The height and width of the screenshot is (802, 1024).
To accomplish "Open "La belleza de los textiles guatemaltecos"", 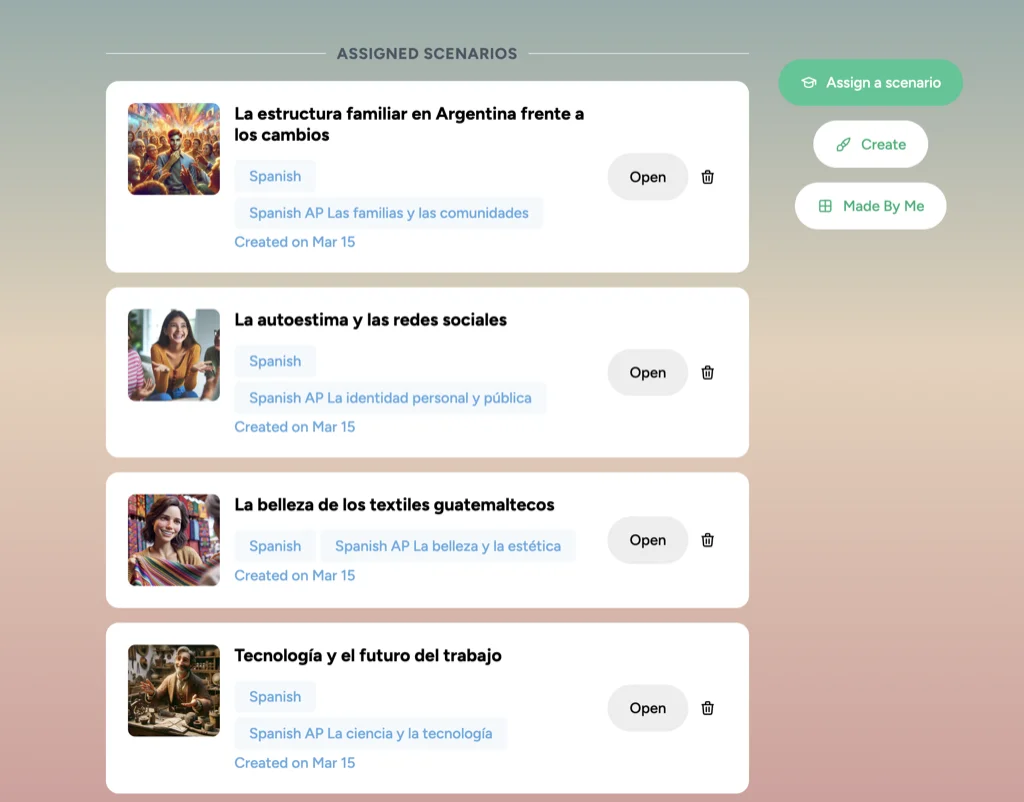I will coord(647,540).
